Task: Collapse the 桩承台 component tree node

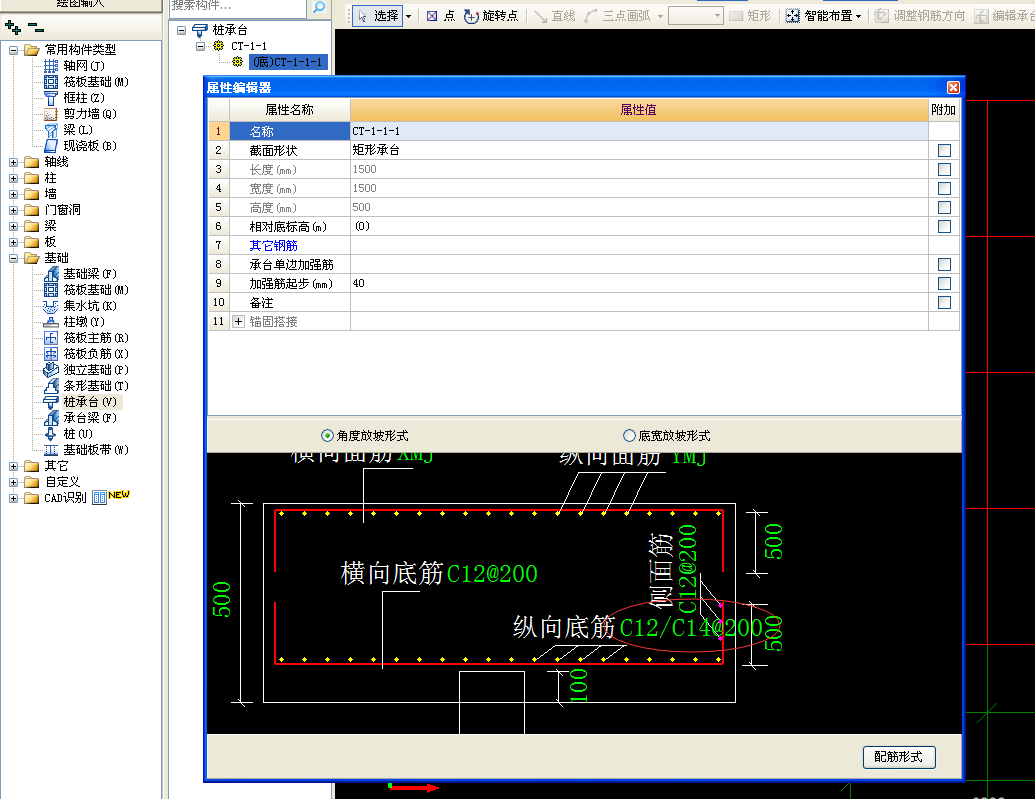Action: click(182, 30)
